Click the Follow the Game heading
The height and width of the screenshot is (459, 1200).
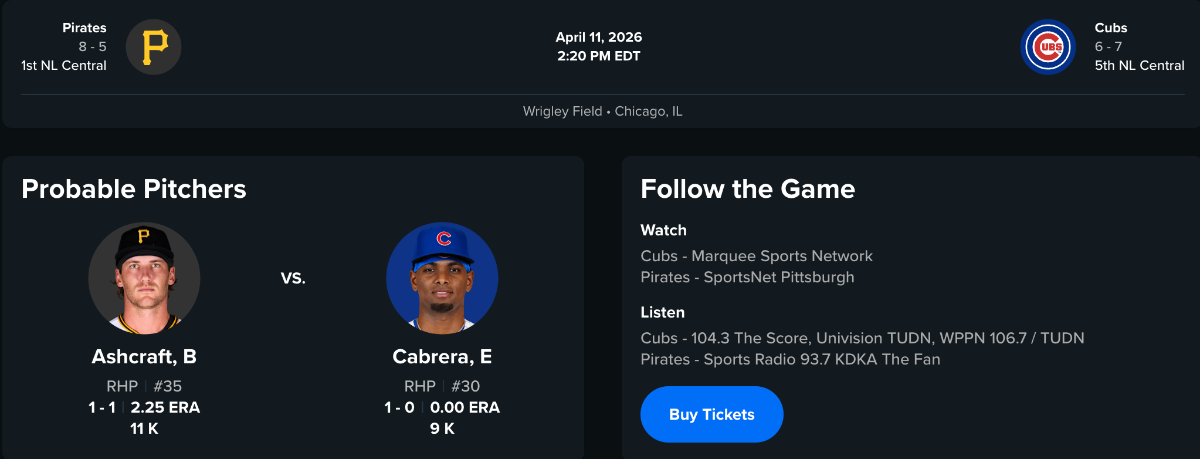click(747, 189)
